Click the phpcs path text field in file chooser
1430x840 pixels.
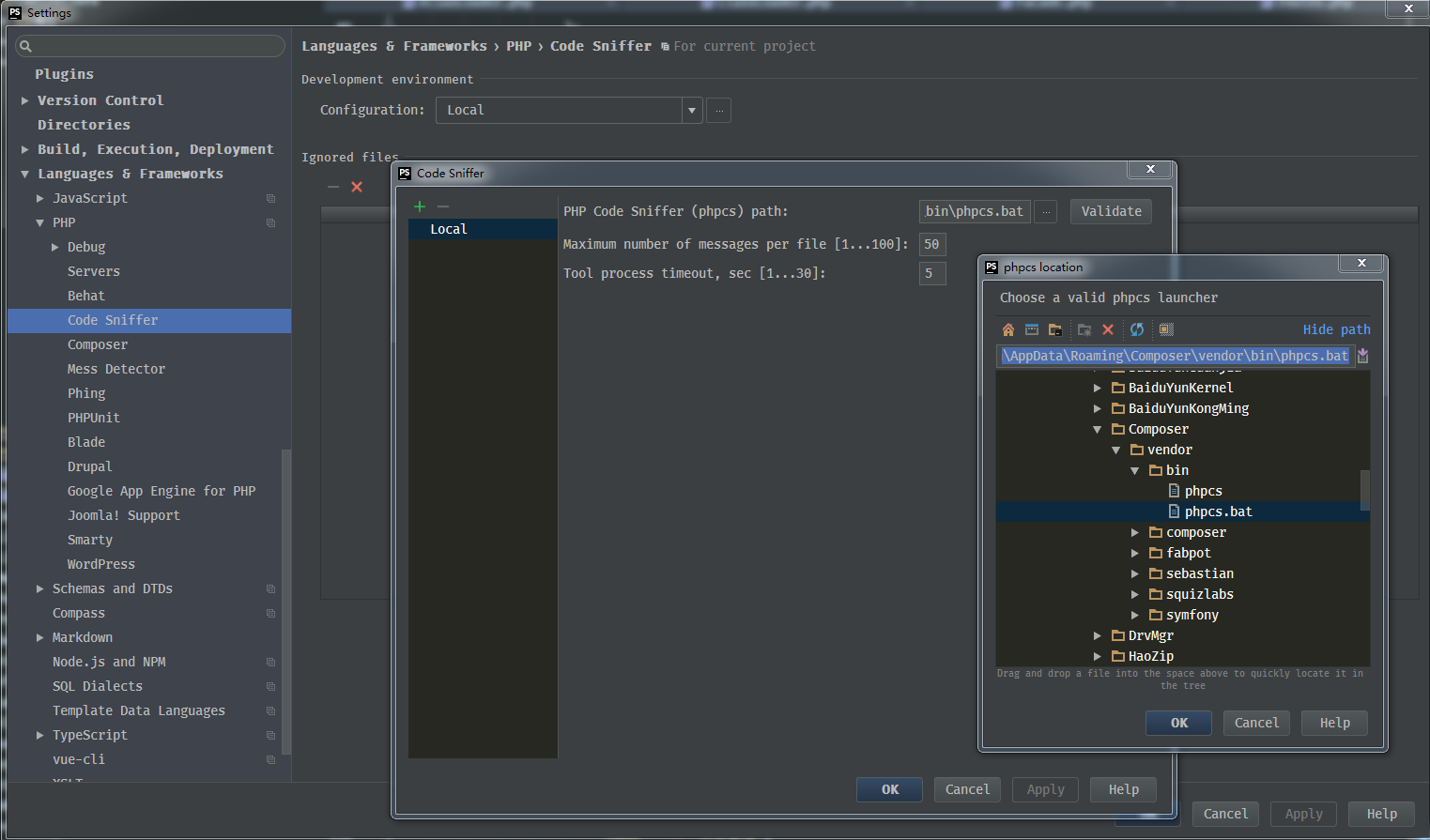(1176, 356)
